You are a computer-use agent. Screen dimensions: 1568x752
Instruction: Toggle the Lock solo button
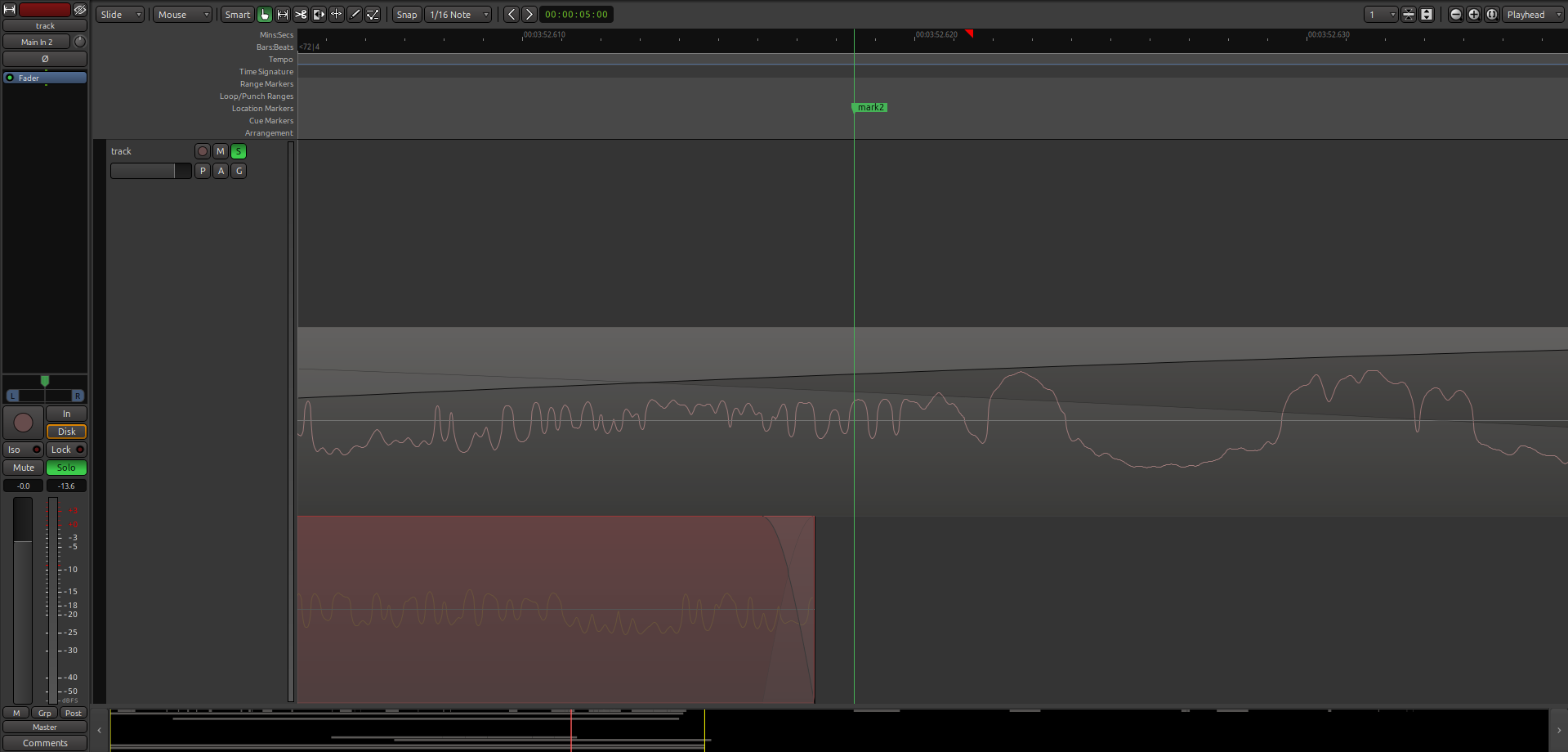coord(66,450)
